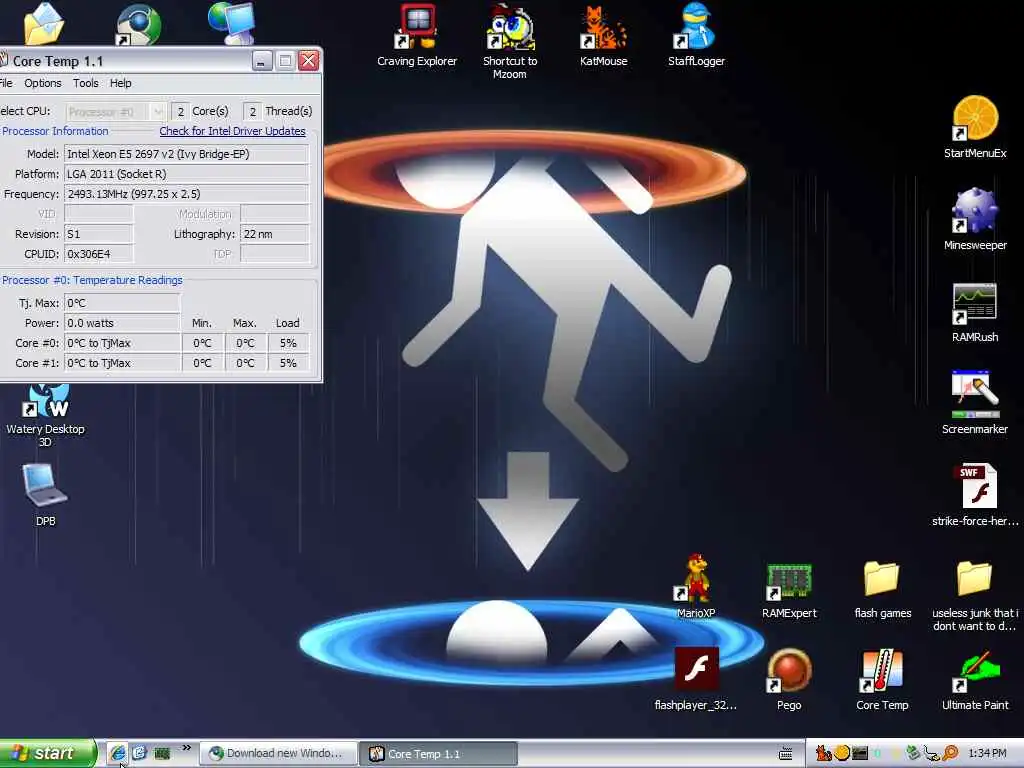This screenshot has width=1024, height=768.
Task: Click the system clock showing 1:34 PM
Action: (x=987, y=754)
